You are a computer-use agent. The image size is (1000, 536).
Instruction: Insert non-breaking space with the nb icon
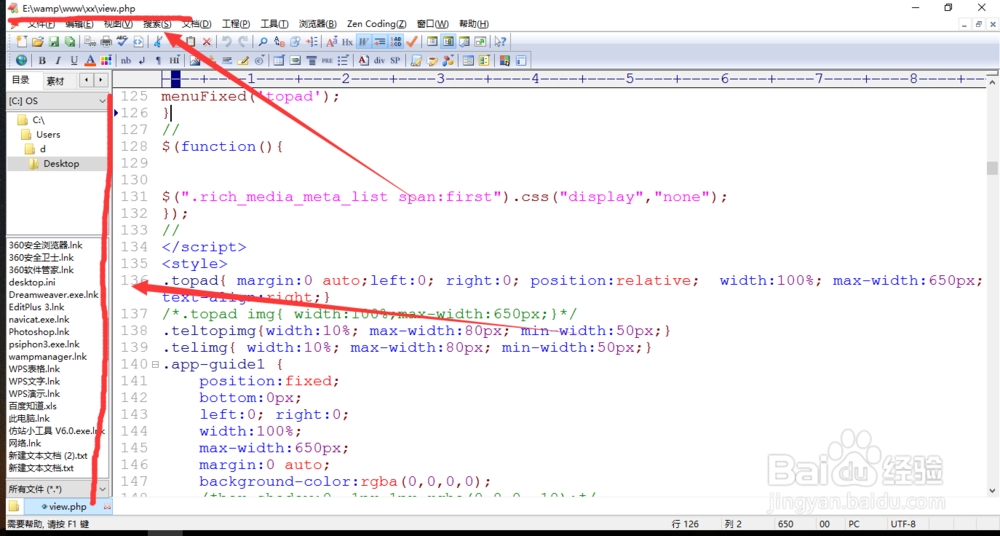[126, 61]
